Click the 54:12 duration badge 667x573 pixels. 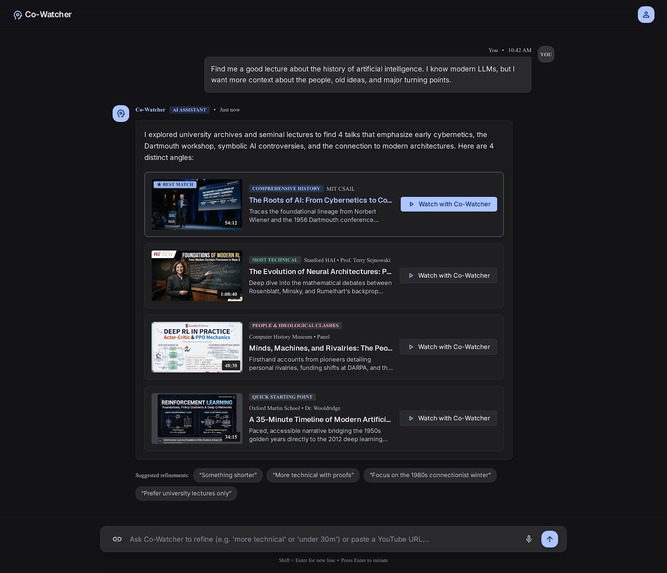(x=231, y=223)
